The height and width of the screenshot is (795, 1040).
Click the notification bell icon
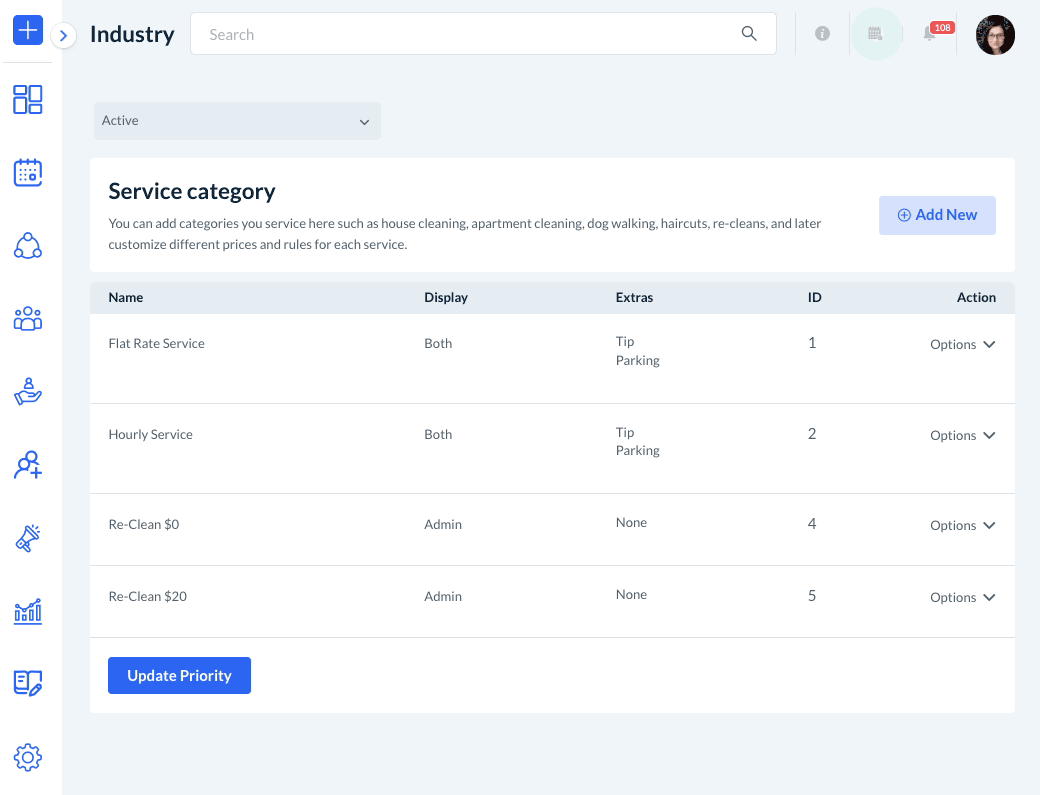point(930,34)
